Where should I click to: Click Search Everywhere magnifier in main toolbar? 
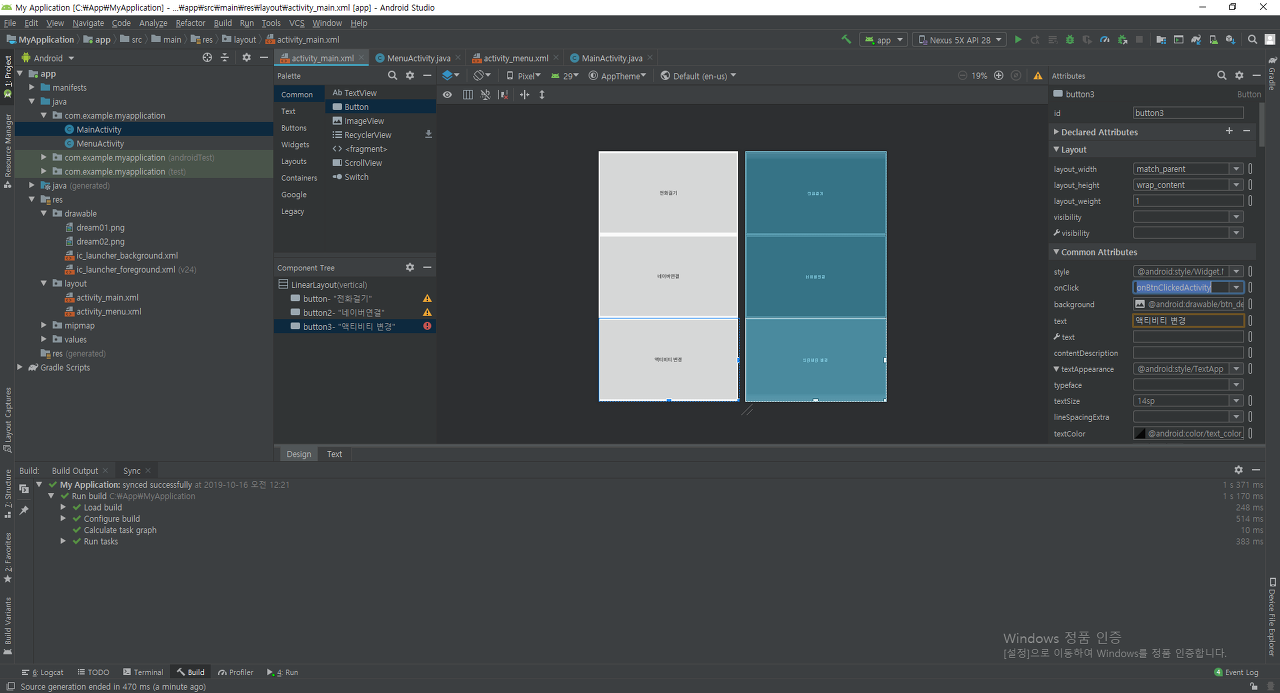pos(1252,40)
